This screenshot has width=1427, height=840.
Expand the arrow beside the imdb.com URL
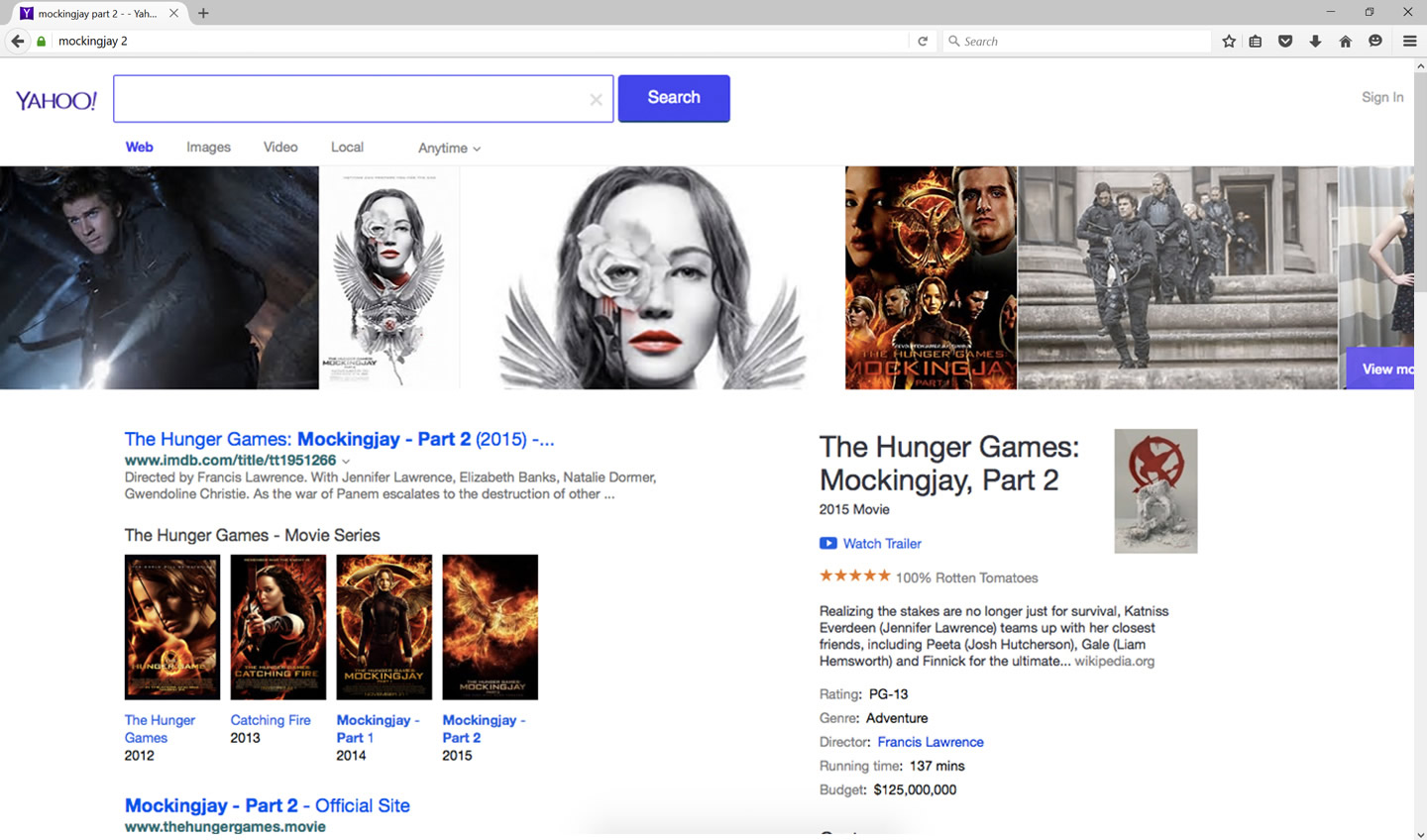coord(346,461)
